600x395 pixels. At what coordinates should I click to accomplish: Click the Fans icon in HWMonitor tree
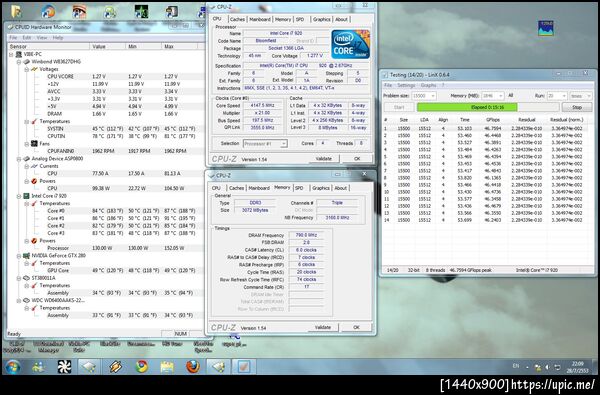tap(34, 144)
